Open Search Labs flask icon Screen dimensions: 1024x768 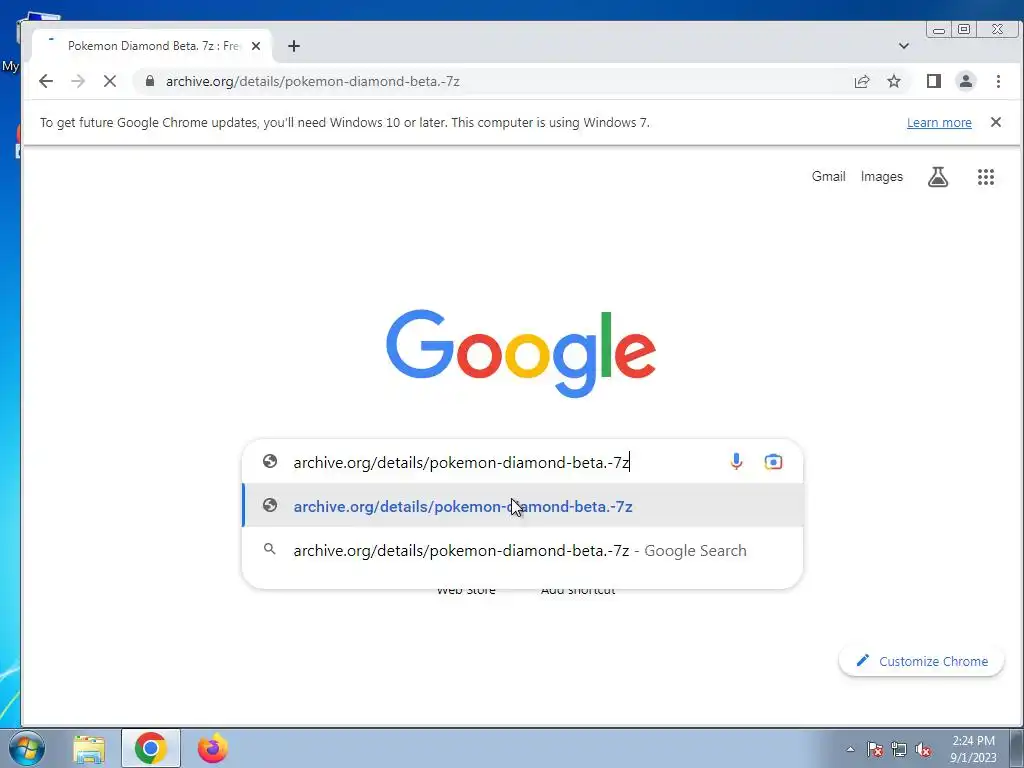pos(938,176)
